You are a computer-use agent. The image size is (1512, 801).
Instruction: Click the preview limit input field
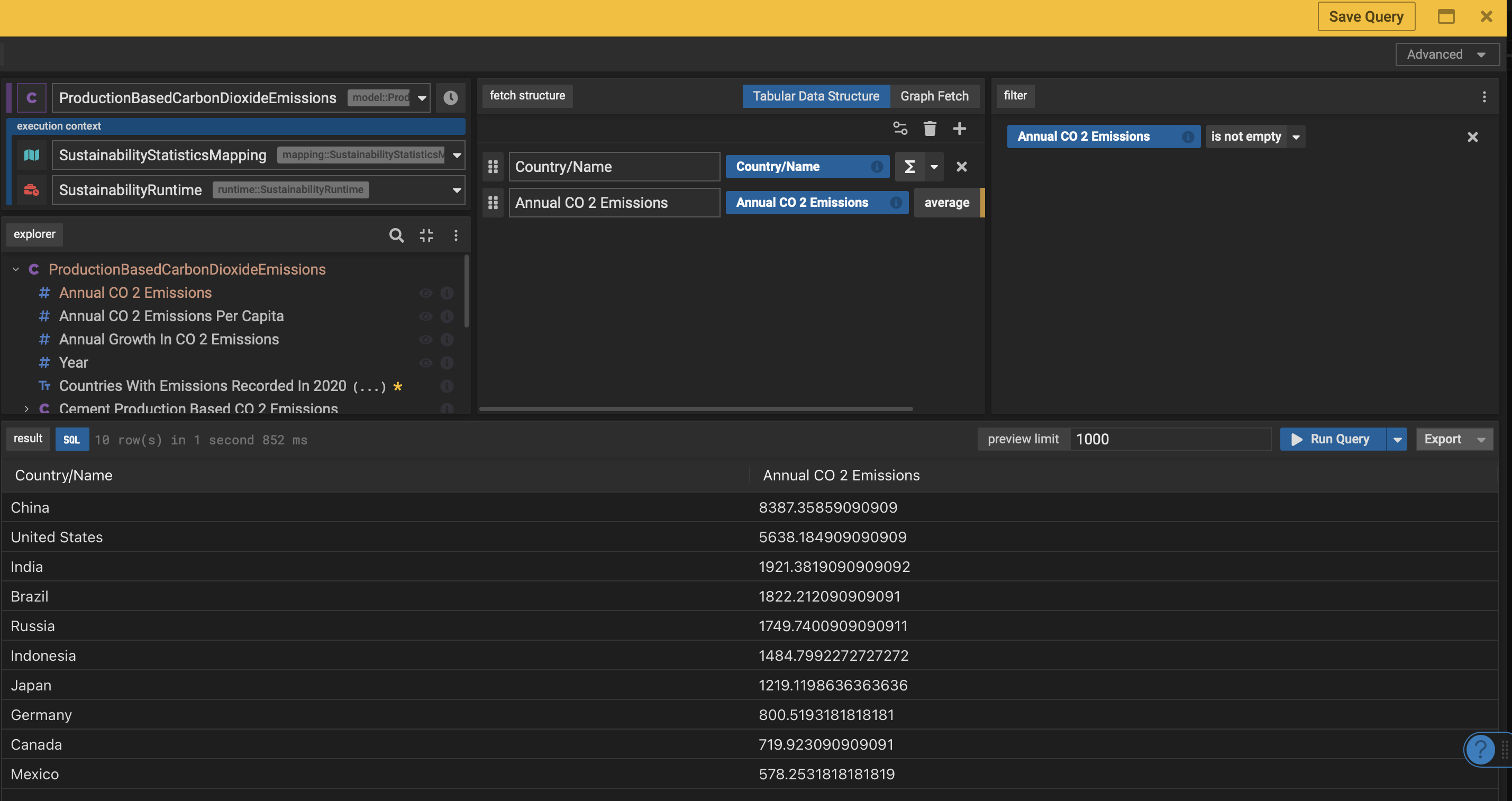pos(1169,440)
